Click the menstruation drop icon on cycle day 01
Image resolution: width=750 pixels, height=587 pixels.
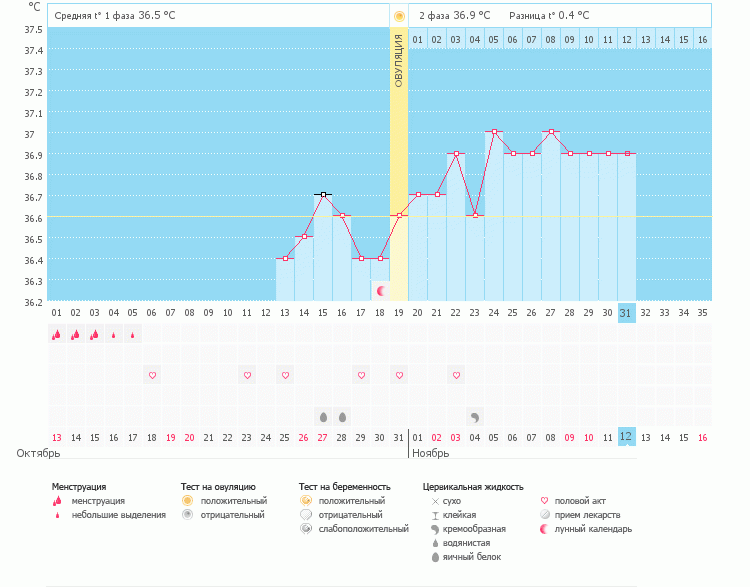tap(57, 335)
